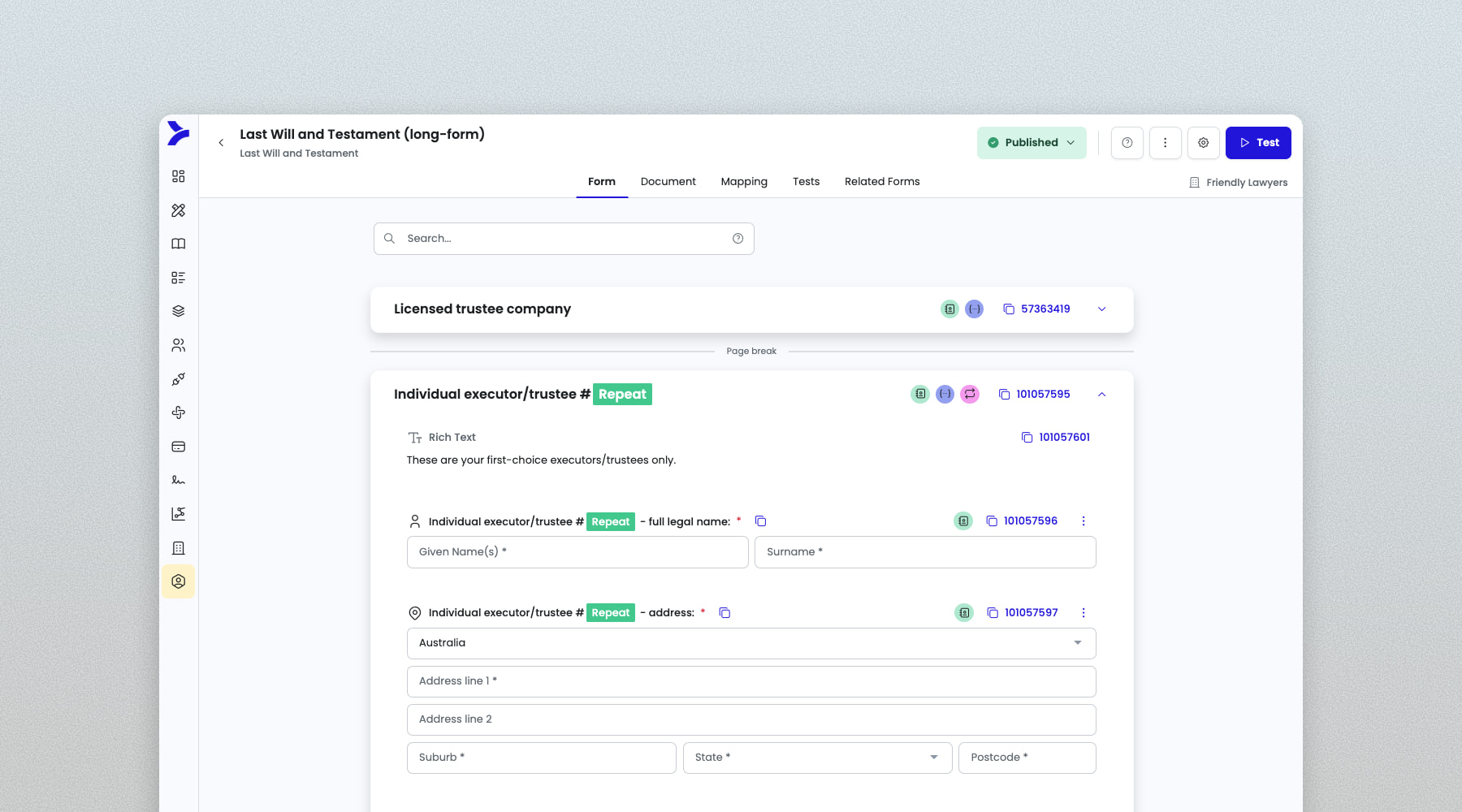Click the dashboard grid icon in sidebar

(179, 176)
